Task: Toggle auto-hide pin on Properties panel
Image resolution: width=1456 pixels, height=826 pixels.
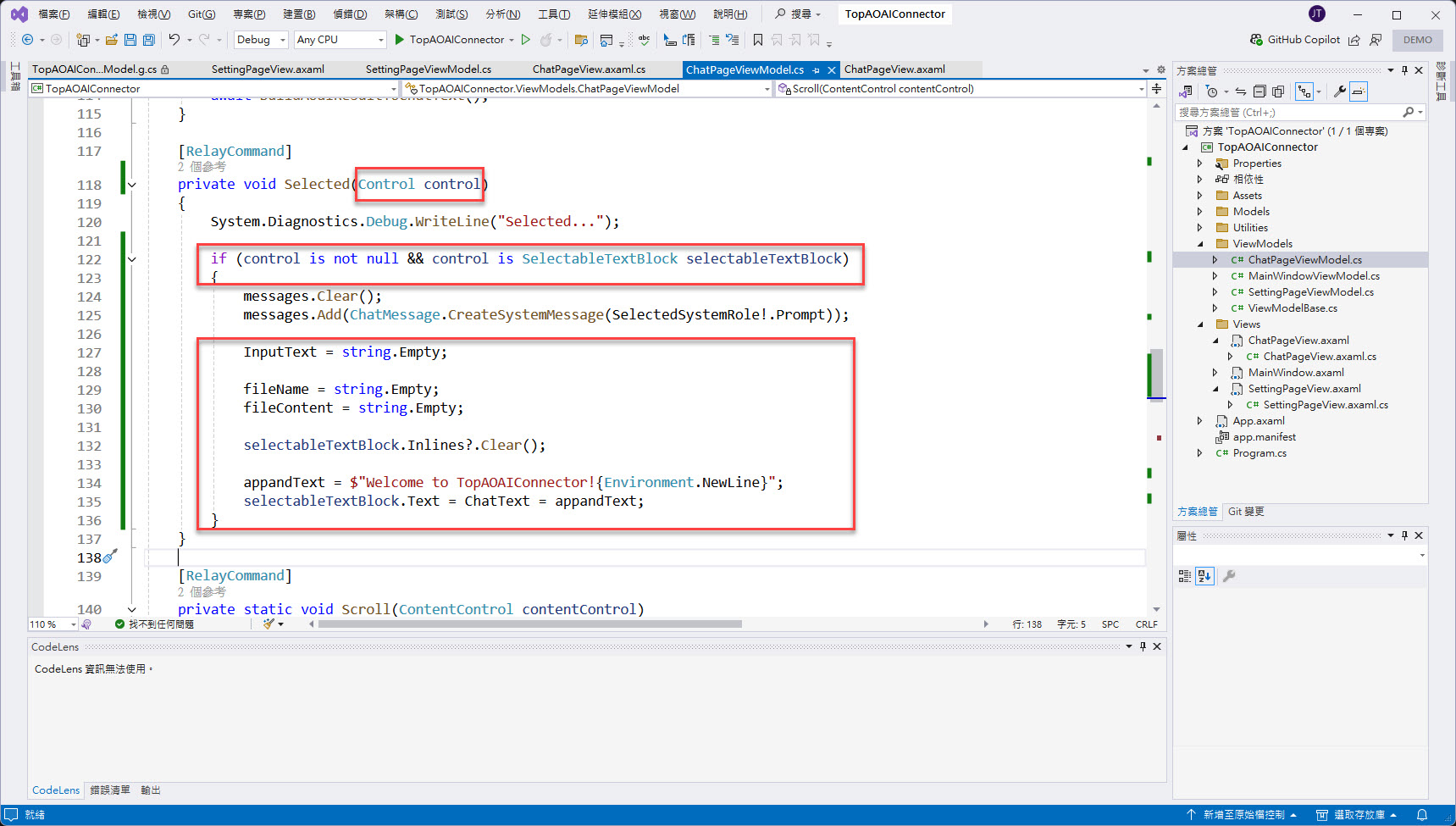Action: (x=1404, y=535)
